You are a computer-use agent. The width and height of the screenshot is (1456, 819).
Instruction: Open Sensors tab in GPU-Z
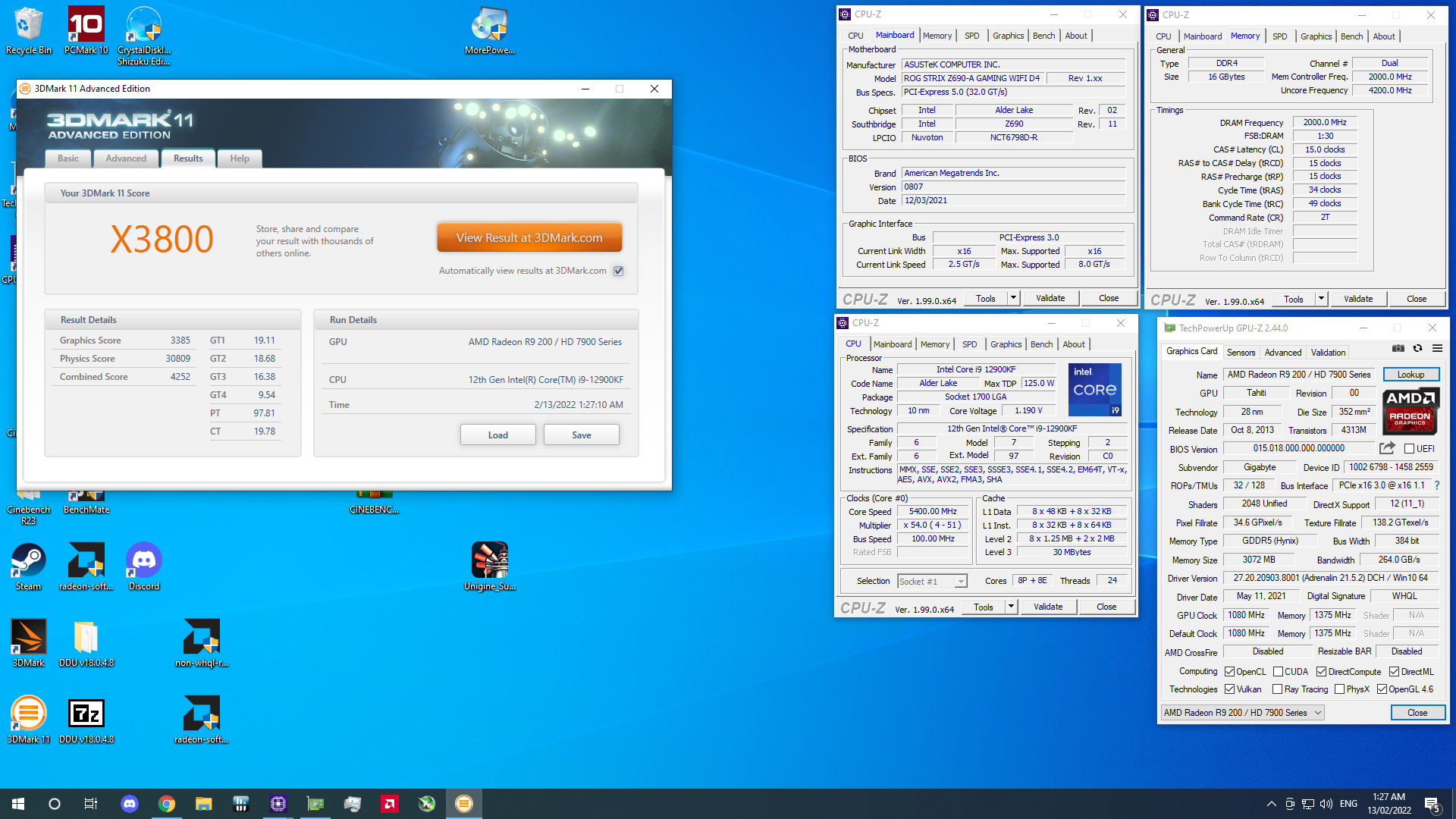tap(1241, 353)
